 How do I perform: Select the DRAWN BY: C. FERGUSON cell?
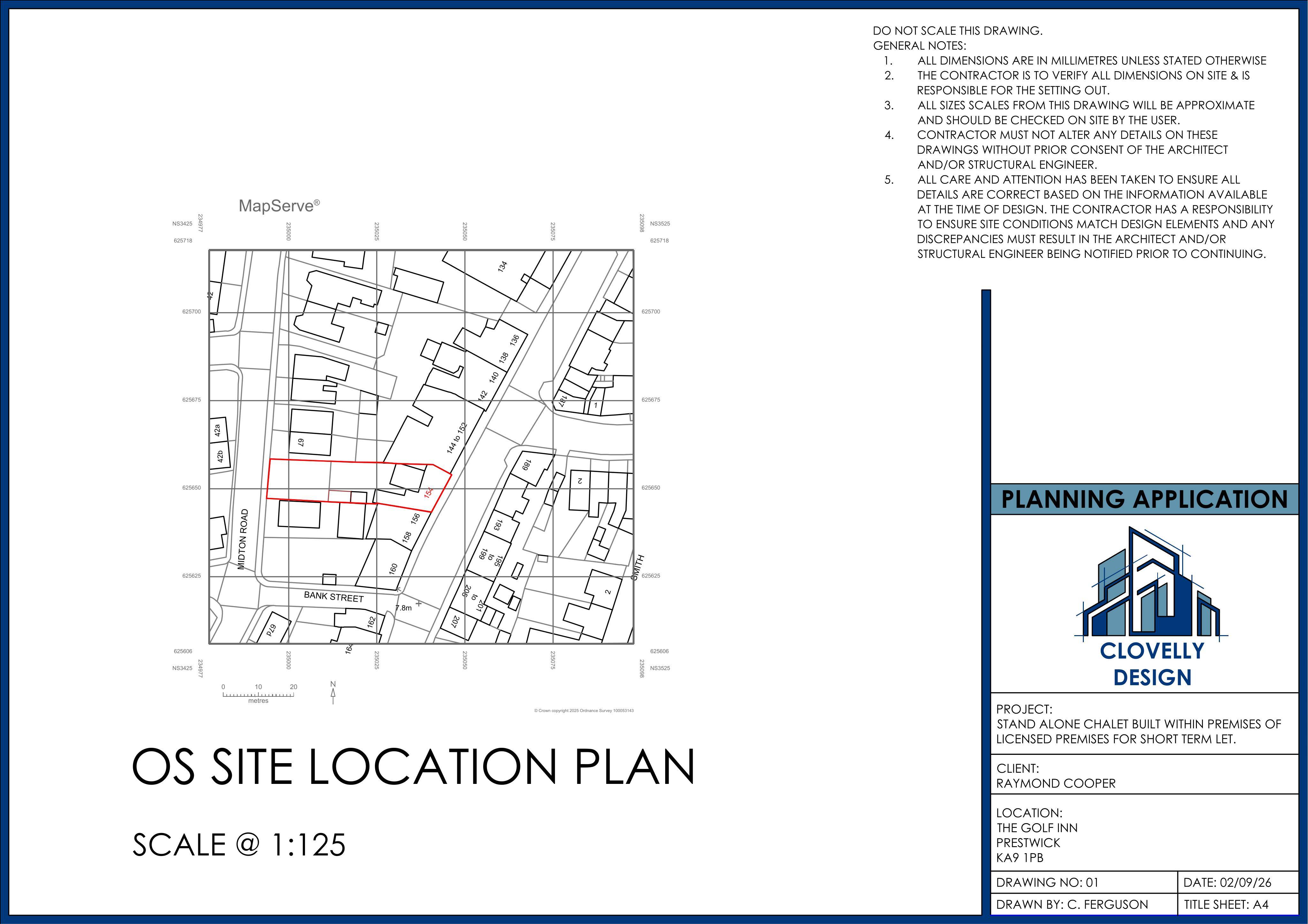[x=1084, y=904]
